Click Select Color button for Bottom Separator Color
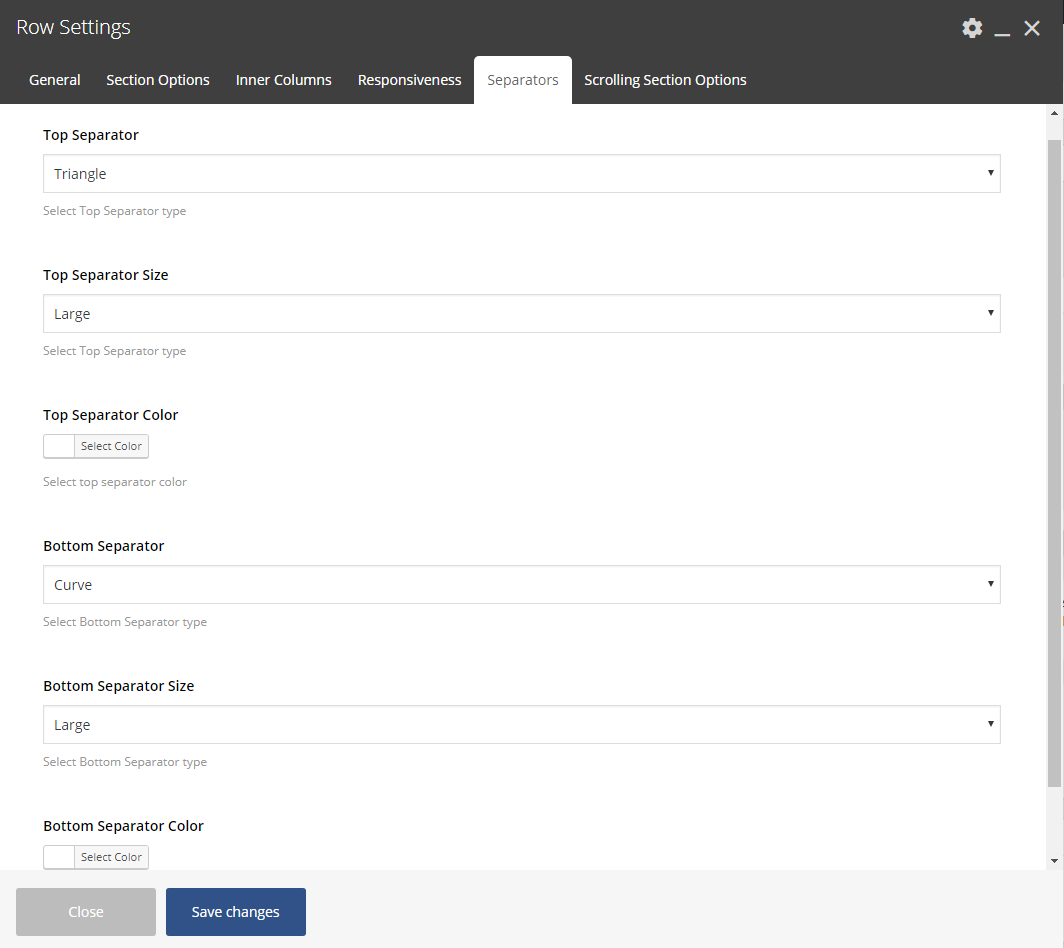1064x948 pixels. [111, 857]
